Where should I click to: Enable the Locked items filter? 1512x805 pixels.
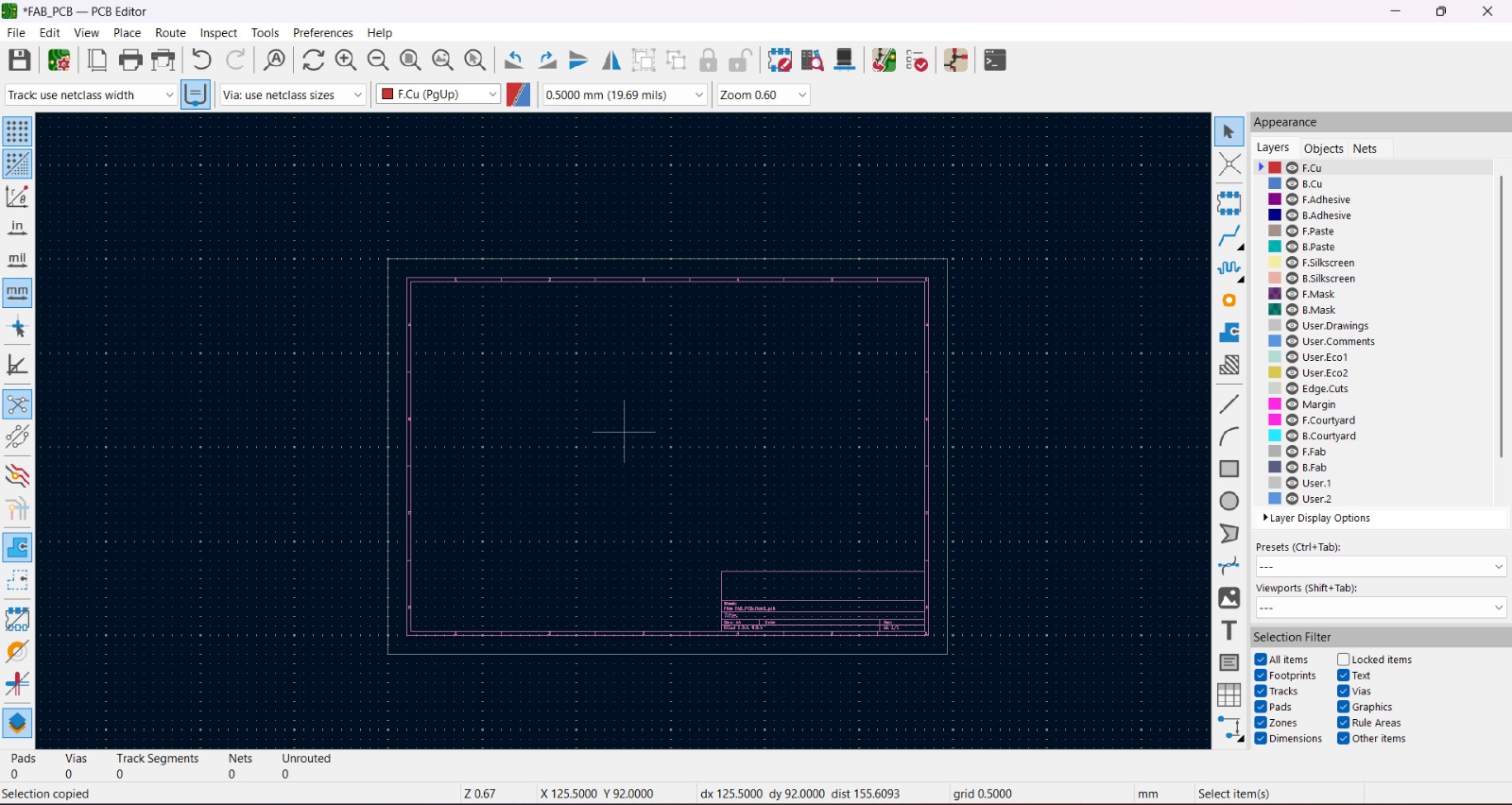1343,659
